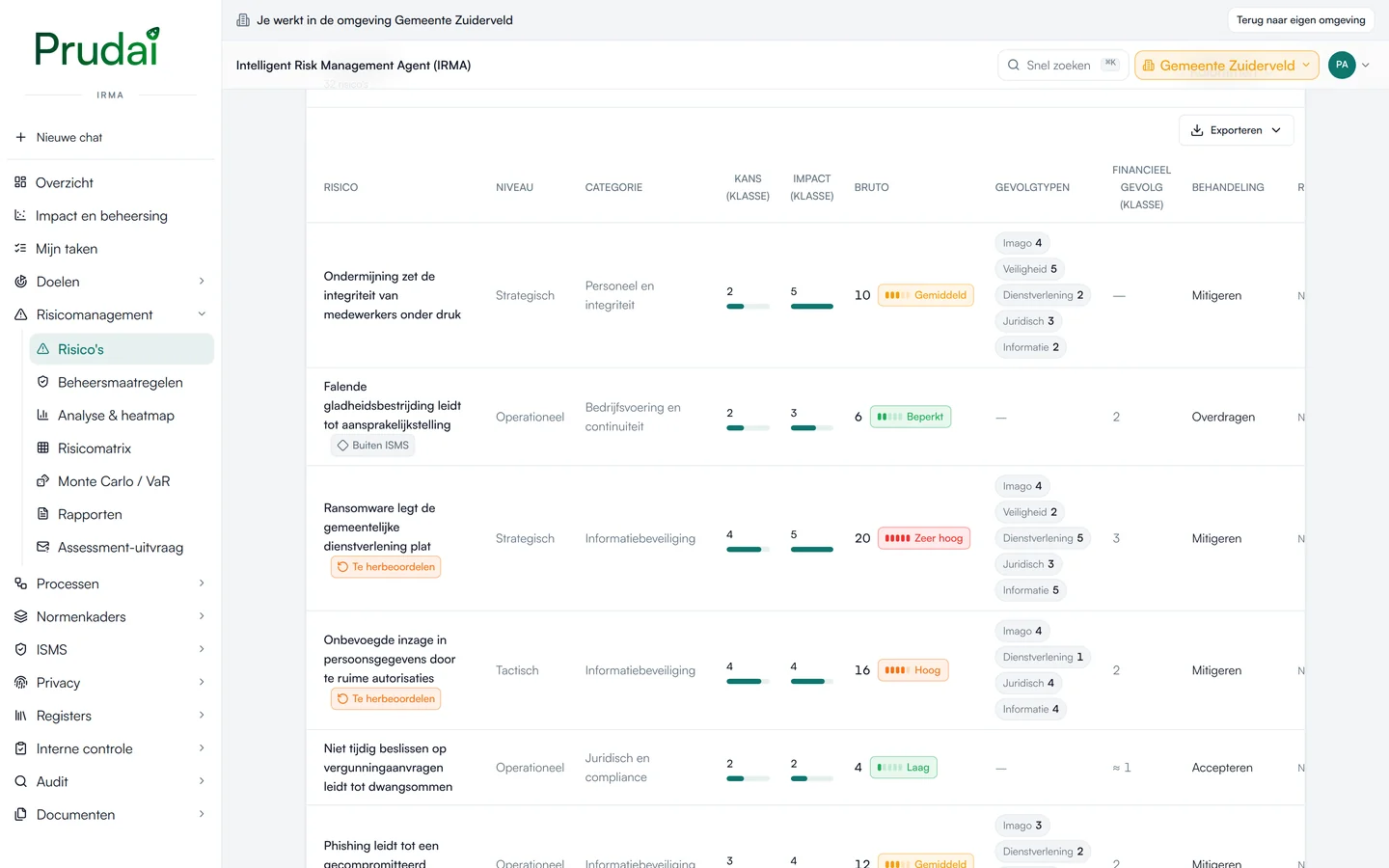Screen dimensions: 1389x868
Task: Click the Beheersmaatregelen shield icon
Action: 42,382
